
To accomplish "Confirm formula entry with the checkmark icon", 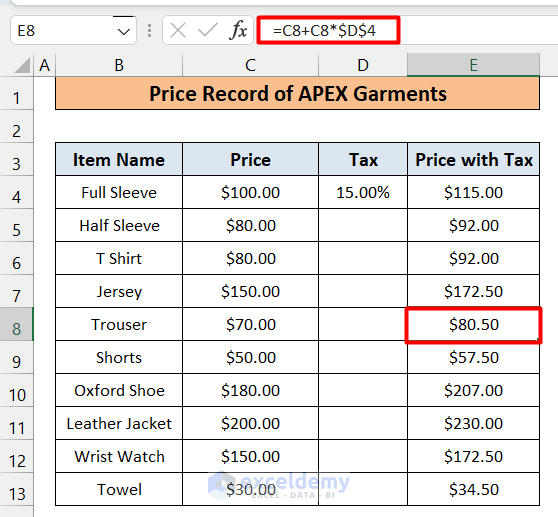I will point(208,30).
